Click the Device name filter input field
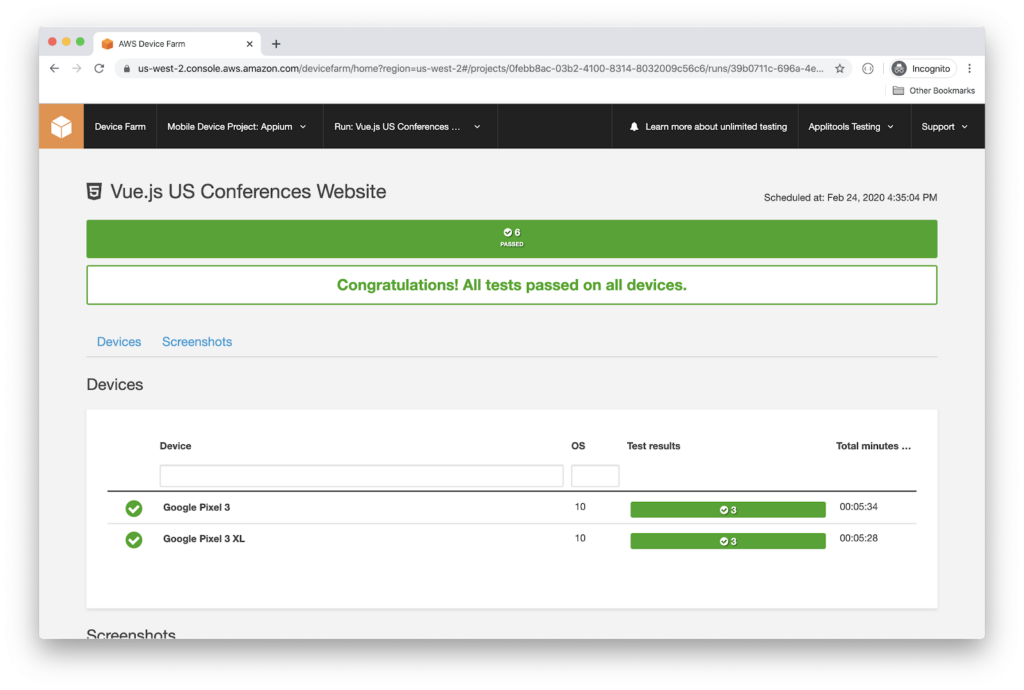The height and width of the screenshot is (690, 1024). click(361, 476)
